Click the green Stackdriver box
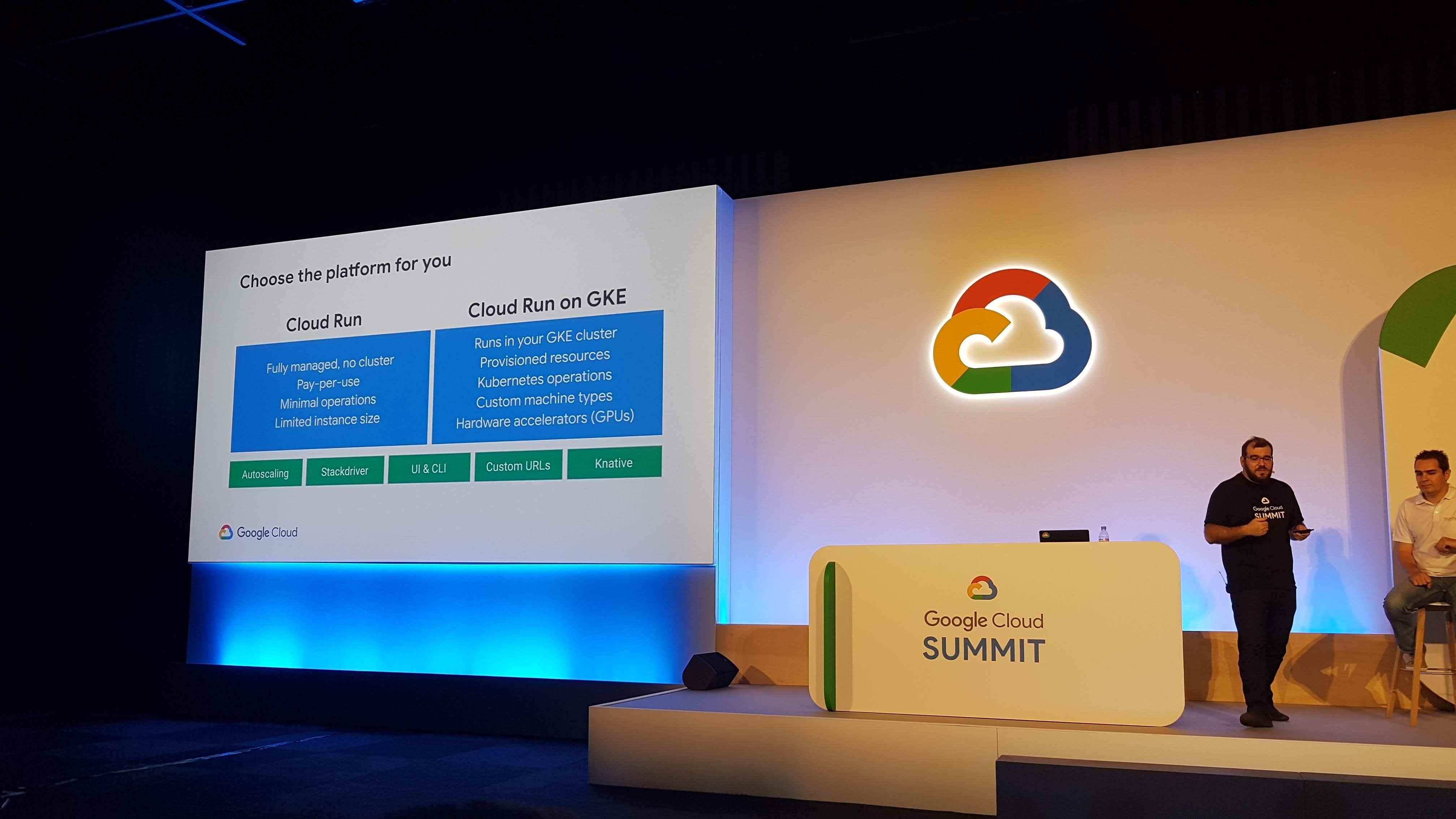The image size is (1456, 819). [345, 471]
